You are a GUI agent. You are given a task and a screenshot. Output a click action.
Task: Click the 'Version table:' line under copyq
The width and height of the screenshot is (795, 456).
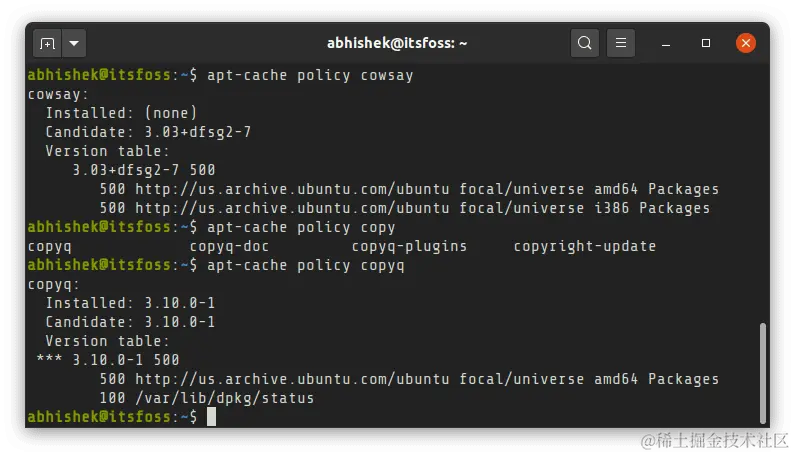pyautogui.click(x=107, y=341)
